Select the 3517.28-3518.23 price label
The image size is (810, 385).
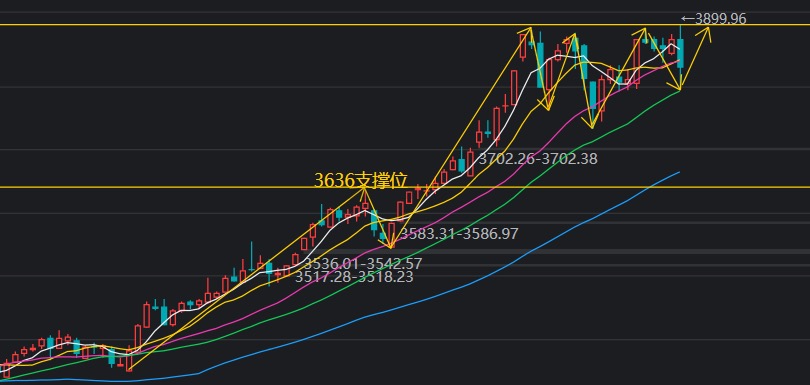click(x=354, y=276)
